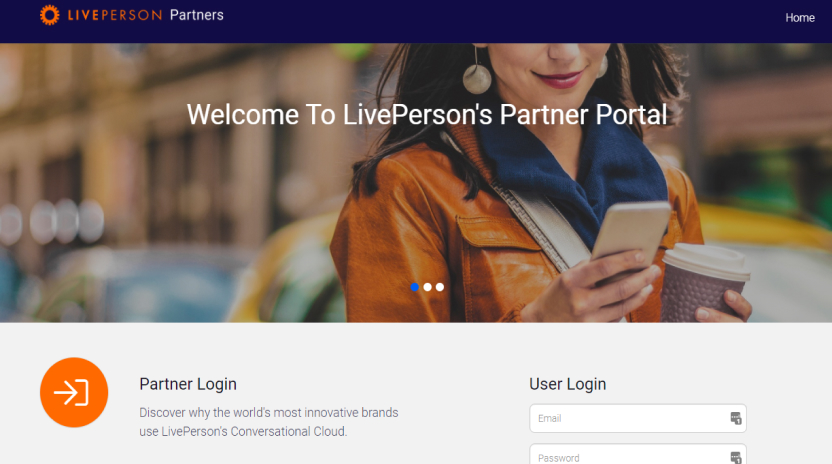Open password manager icon in Email field

[736, 418]
